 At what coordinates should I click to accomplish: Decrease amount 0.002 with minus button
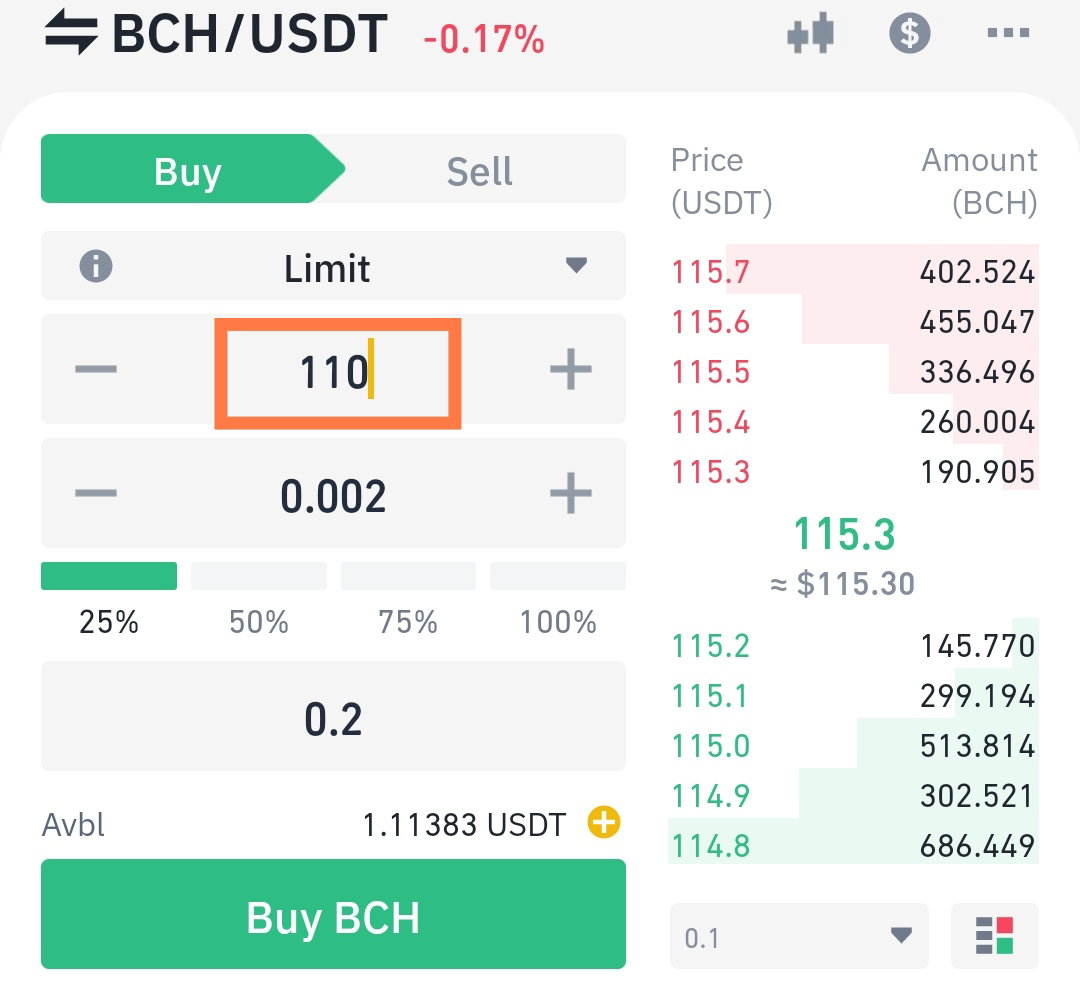coord(96,493)
